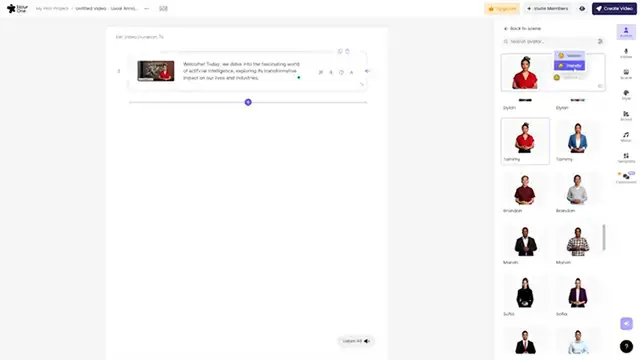640x360 pixels.
Task: Click the Est. Video Duration label
Action: click(x=140, y=37)
